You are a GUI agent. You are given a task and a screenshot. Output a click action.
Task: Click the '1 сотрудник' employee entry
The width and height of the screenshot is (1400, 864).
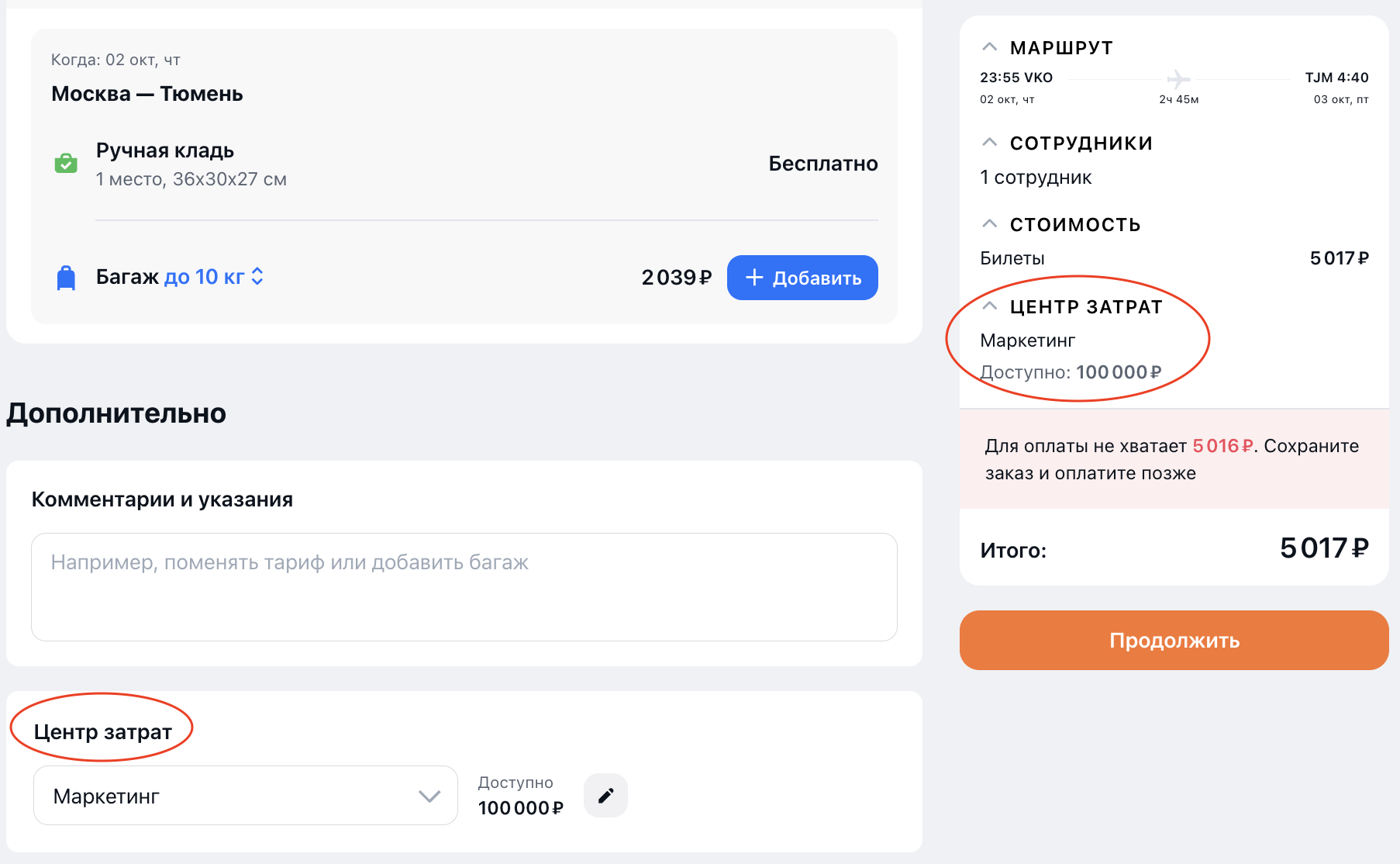point(1036,178)
